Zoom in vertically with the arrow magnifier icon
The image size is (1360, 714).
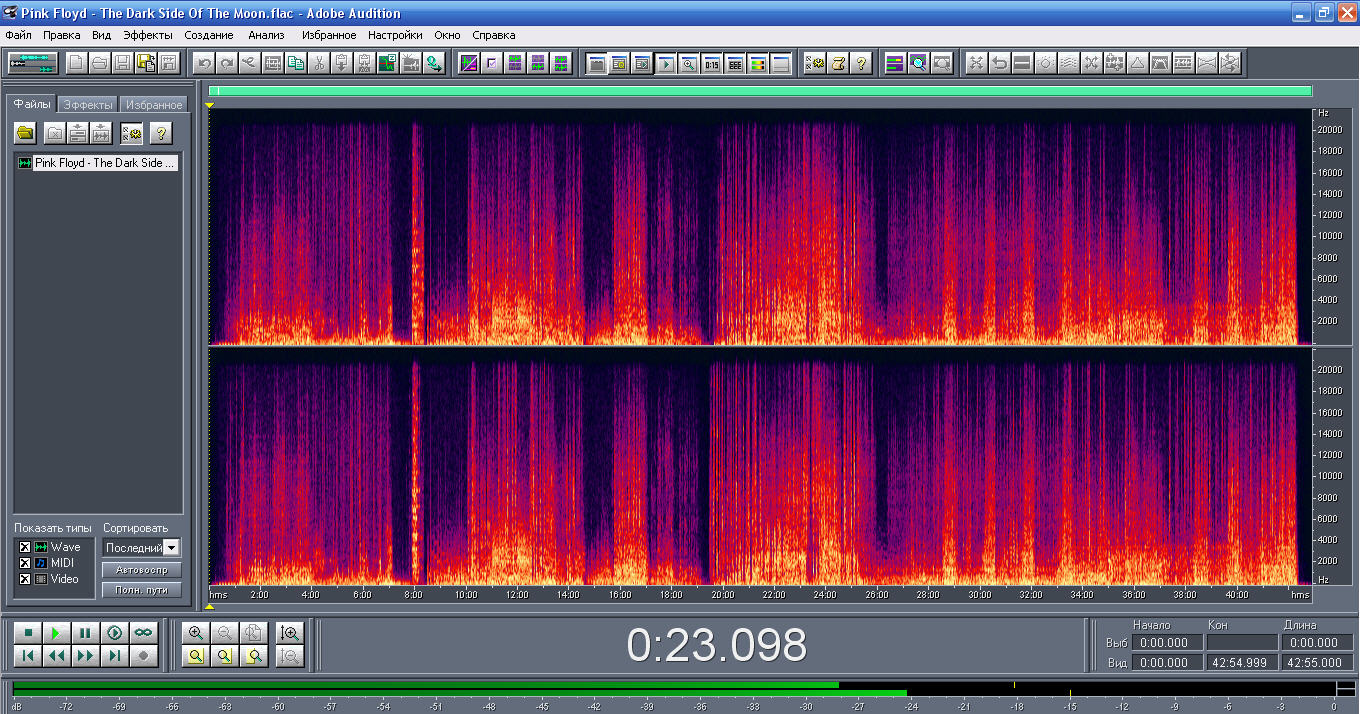click(x=290, y=632)
